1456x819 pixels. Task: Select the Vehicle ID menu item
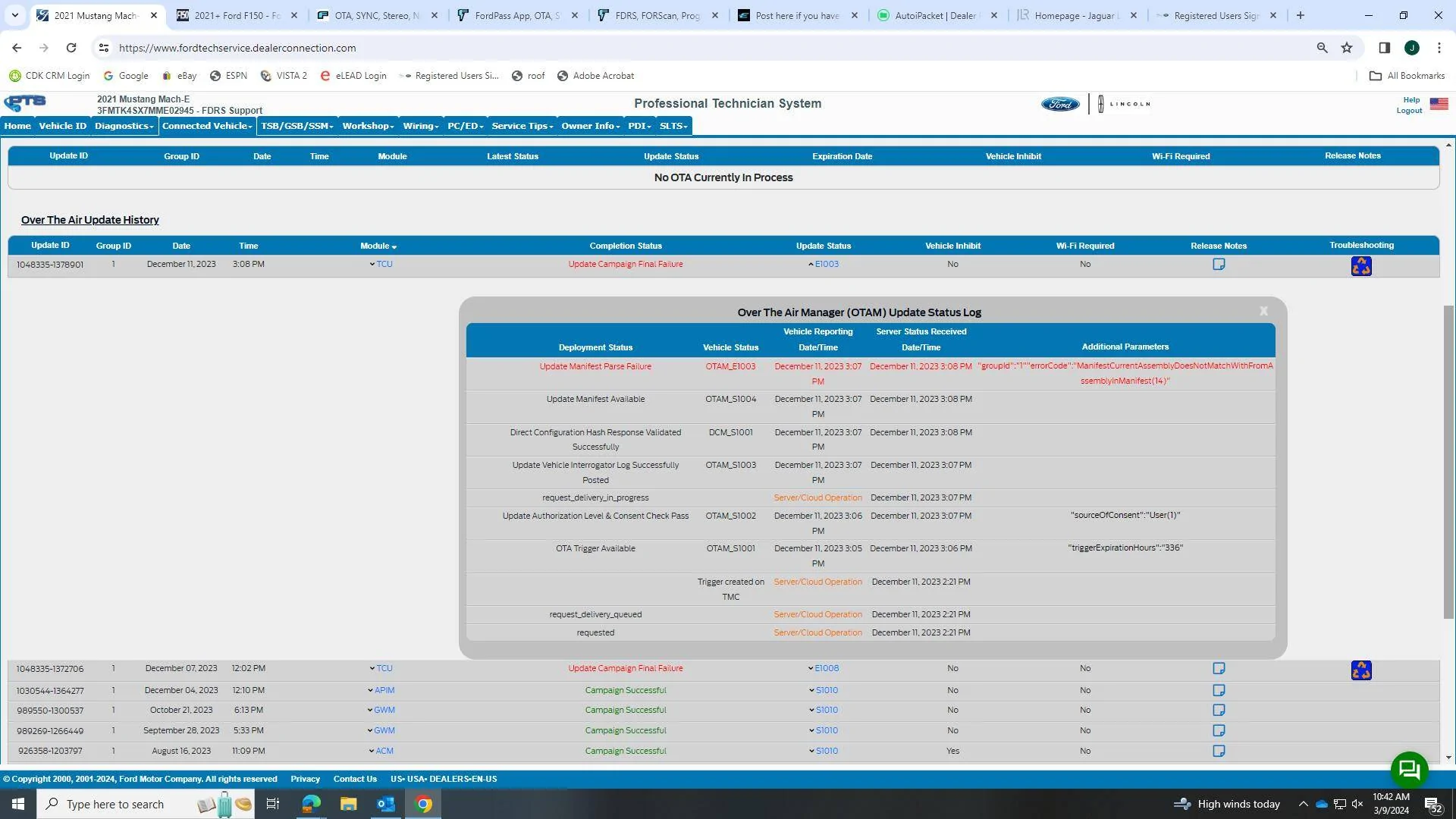pyautogui.click(x=63, y=126)
